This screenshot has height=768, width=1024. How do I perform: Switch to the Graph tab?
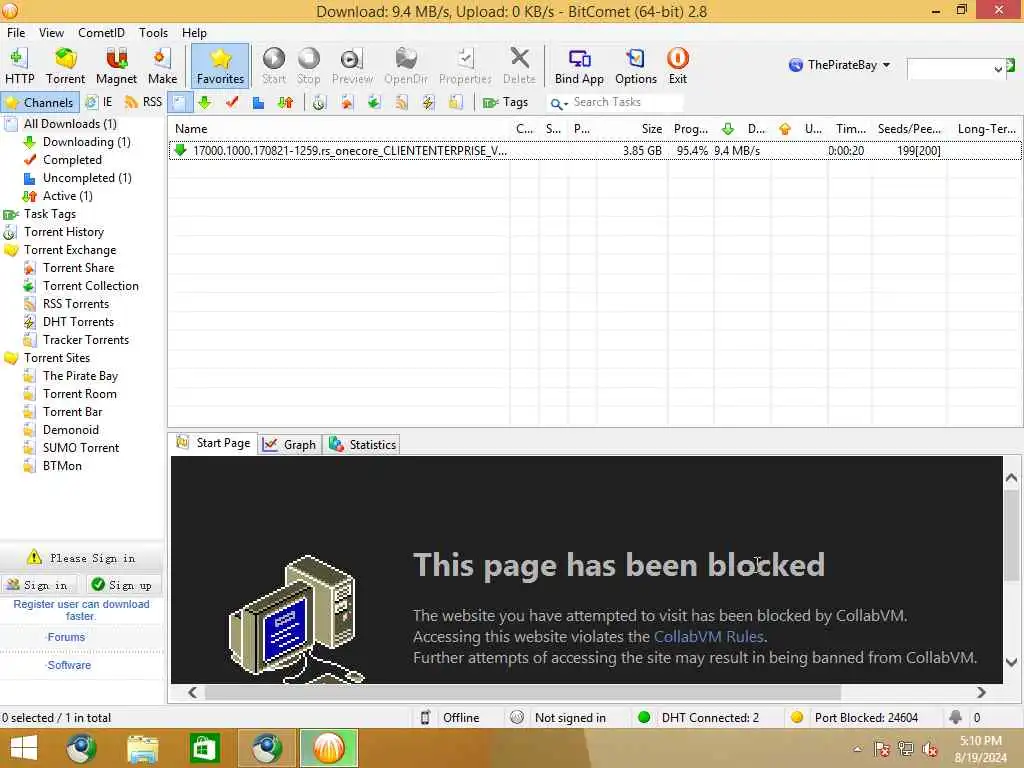[x=290, y=445]
